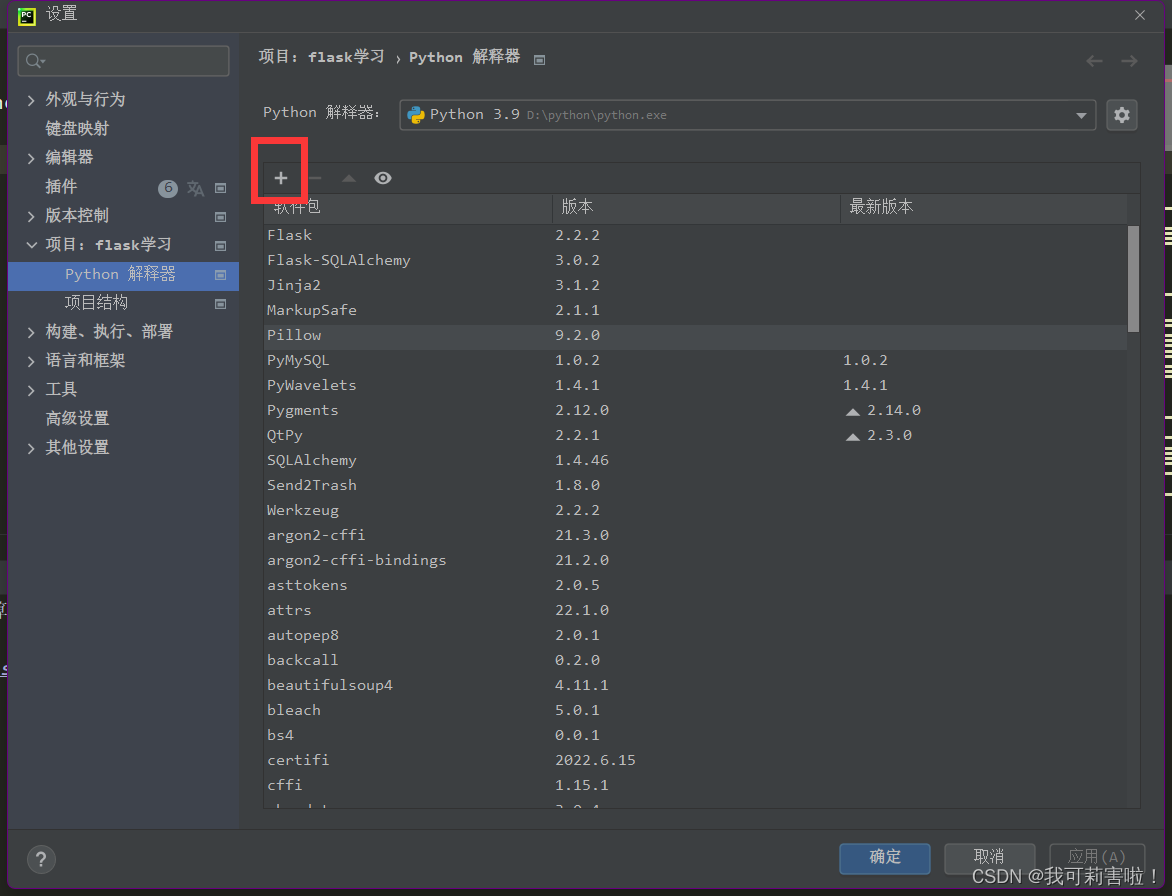
Task: Click 确定 button
Action: pos(885,858)
